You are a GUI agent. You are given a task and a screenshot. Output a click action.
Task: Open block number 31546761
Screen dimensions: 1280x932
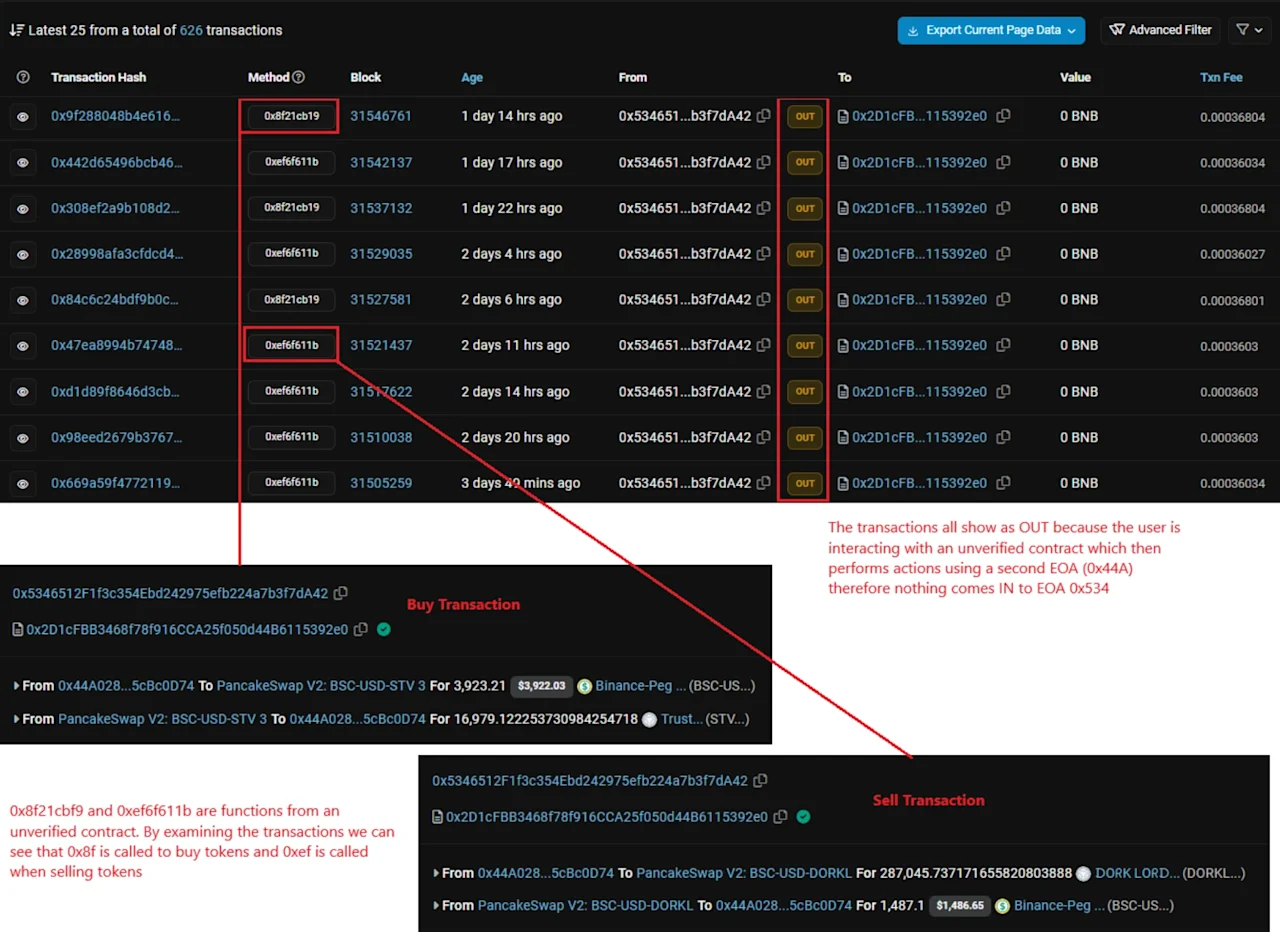tap(381, 116)
